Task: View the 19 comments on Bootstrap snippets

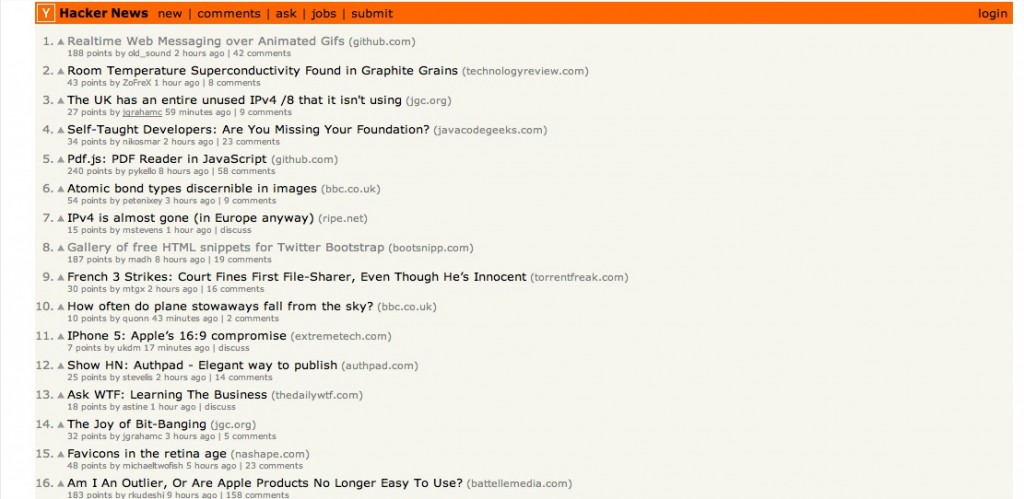Action: click(242, 260)
